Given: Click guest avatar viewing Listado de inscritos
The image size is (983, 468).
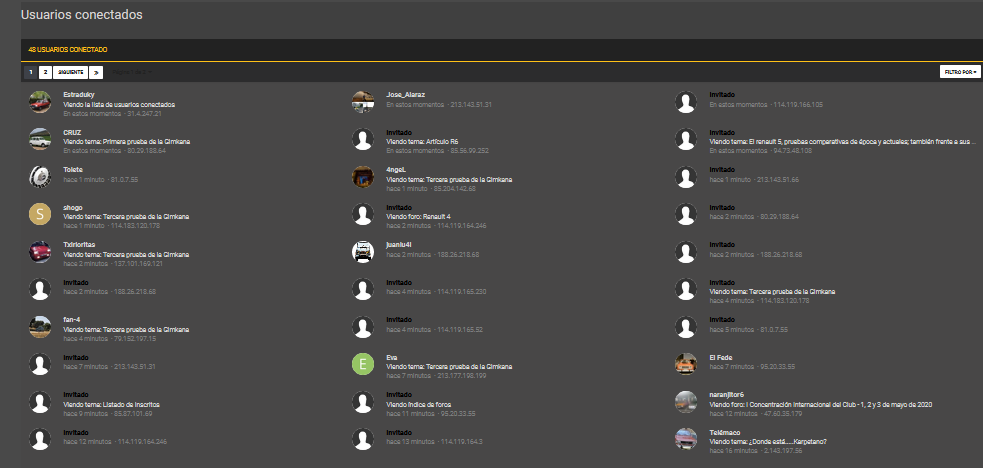Looking at the screenshot, I should [x=40, y=402].
